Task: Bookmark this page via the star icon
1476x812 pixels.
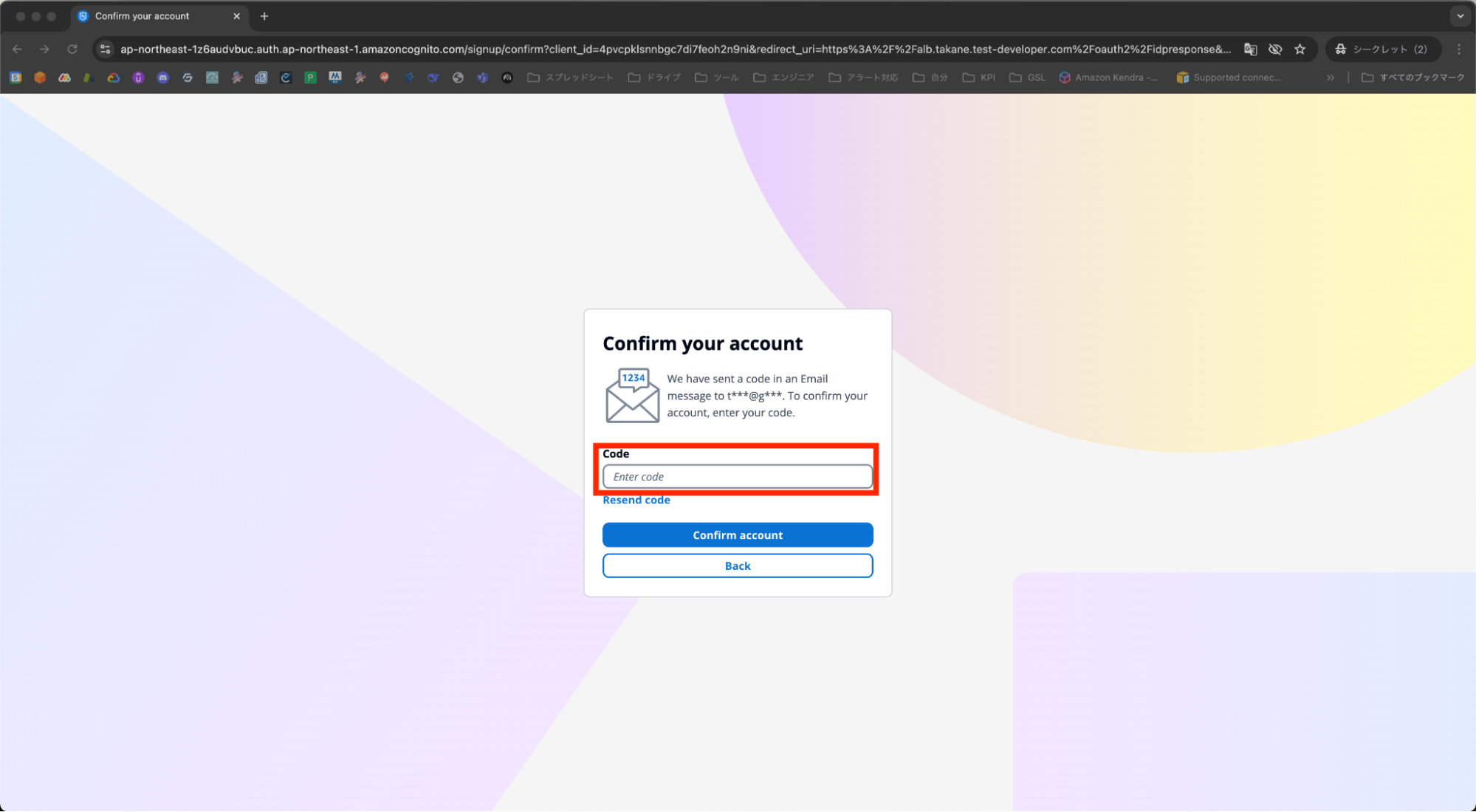Action: pos(1300,49)
